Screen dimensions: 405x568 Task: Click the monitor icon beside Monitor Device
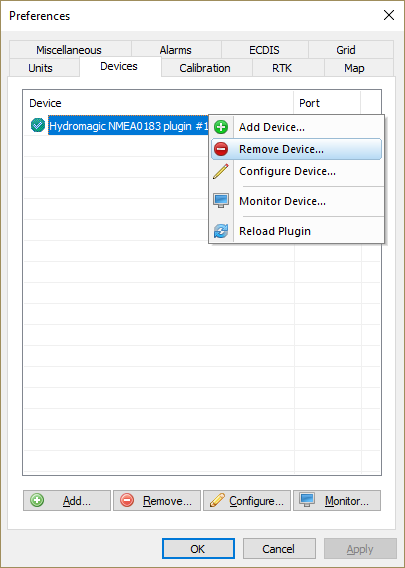point(221,201)
